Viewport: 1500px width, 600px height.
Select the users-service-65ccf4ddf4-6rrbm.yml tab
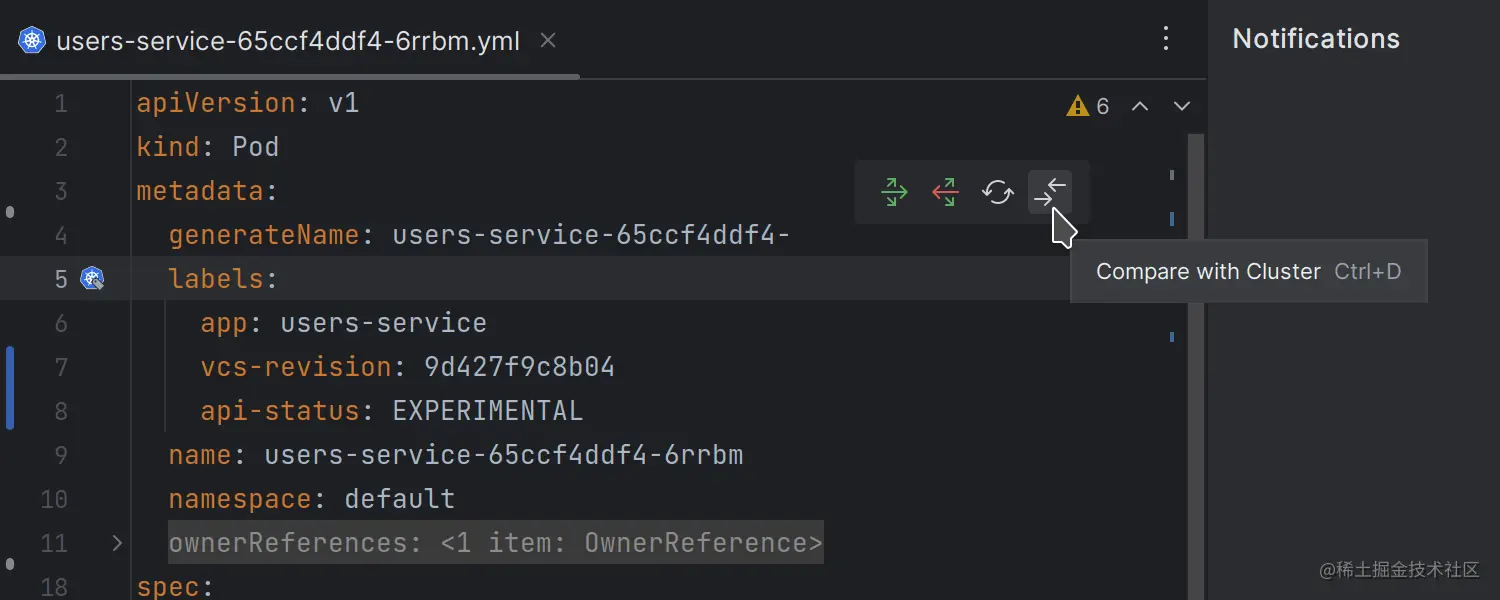click(x=288, y=40)
